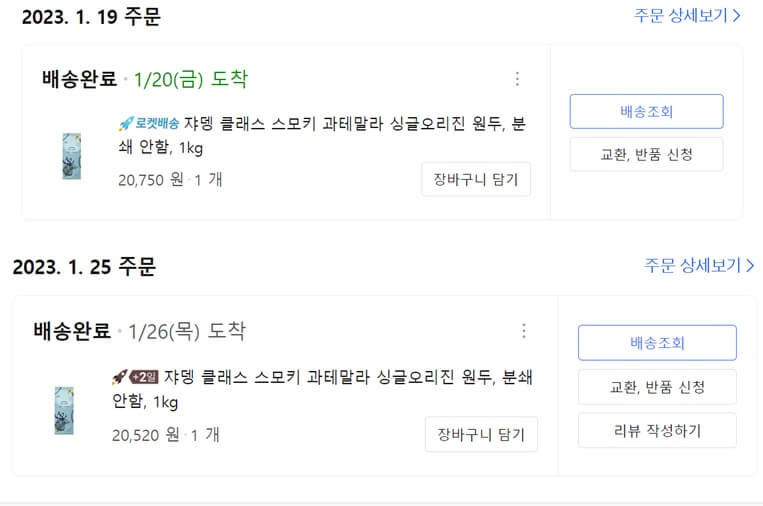Click the 배송완료 1/26(목) 도착 status
The image size is (763, 506).
[x=138, y=331]
